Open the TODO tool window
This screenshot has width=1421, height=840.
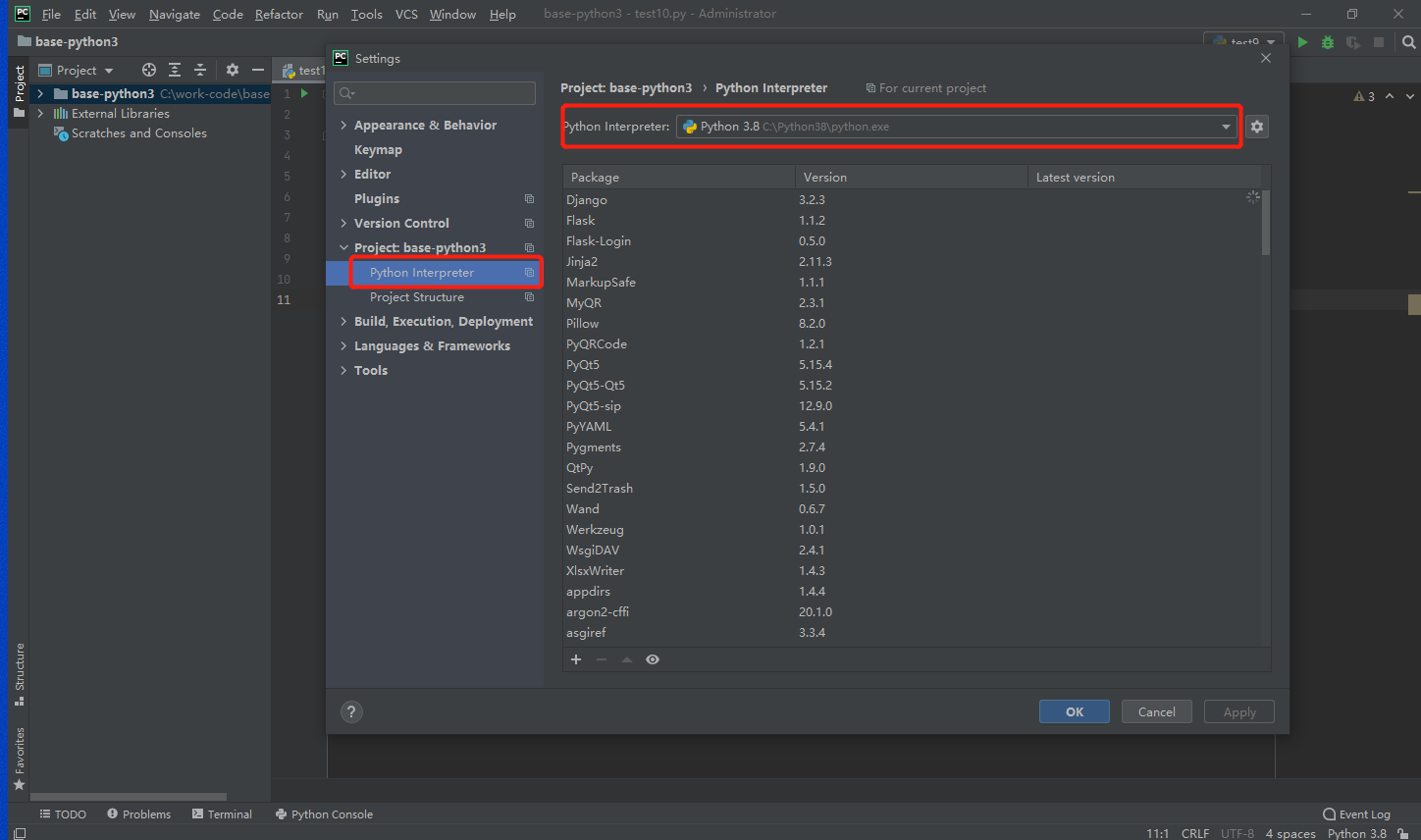[63, 814]
